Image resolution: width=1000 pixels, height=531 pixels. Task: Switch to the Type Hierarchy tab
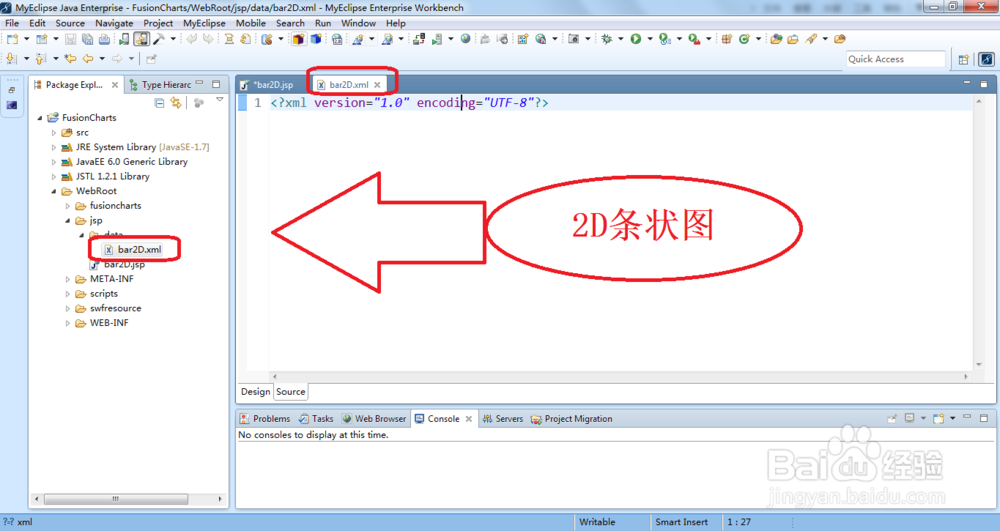[x=159, y=85]
